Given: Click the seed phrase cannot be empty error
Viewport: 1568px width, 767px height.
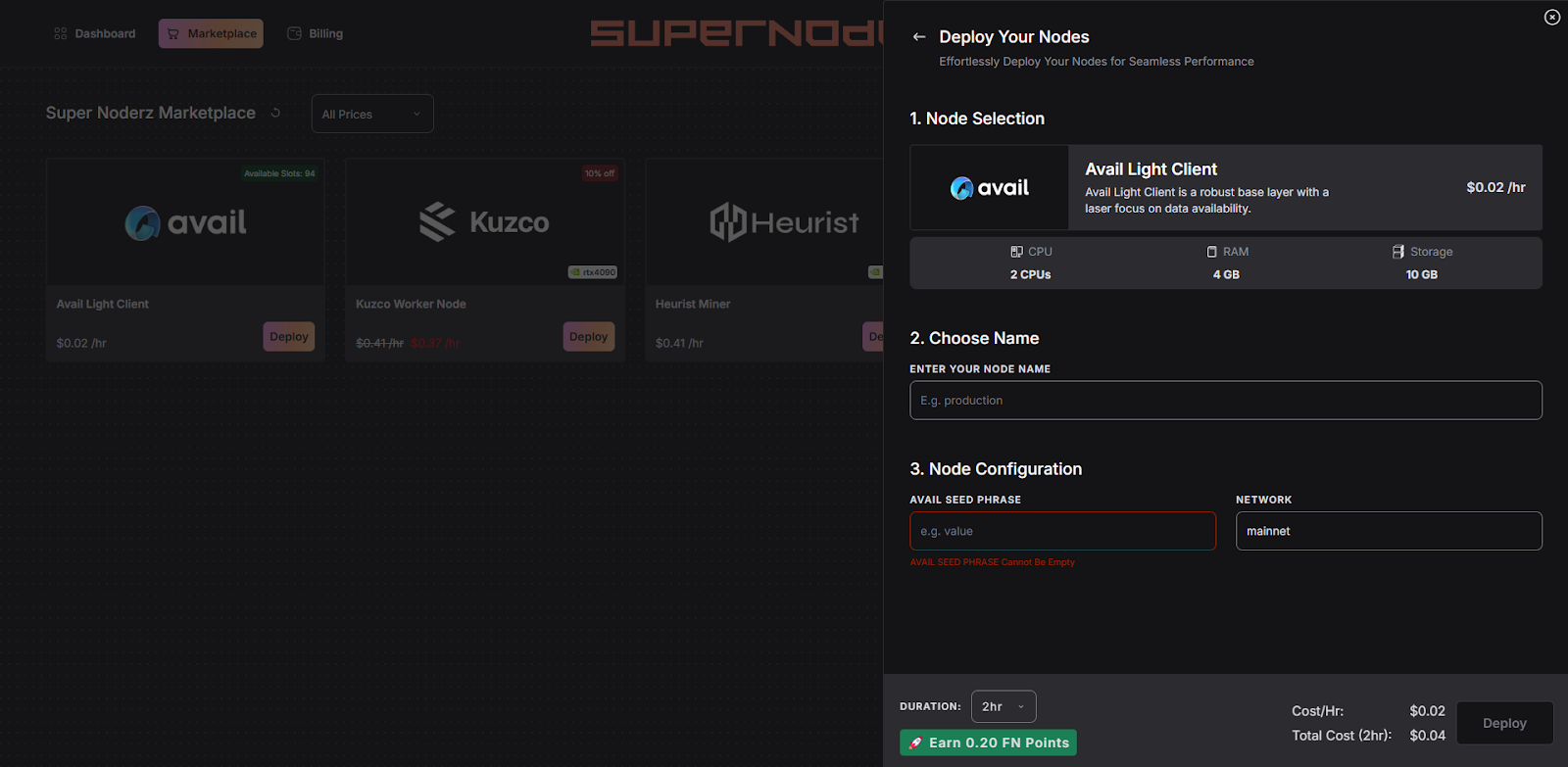Looking at the screenshot, I should [992, 562].
